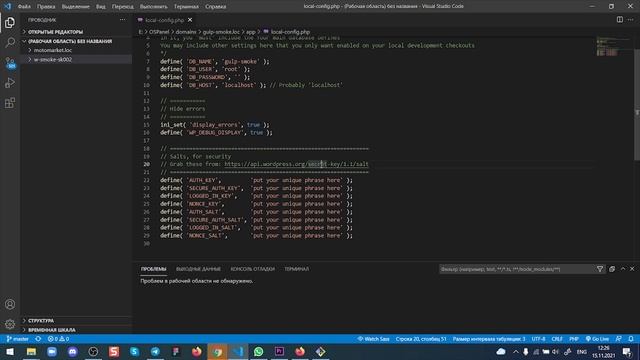Expand the Structure outline section
The height and width of the screenshot is (360, 640).
76,320
